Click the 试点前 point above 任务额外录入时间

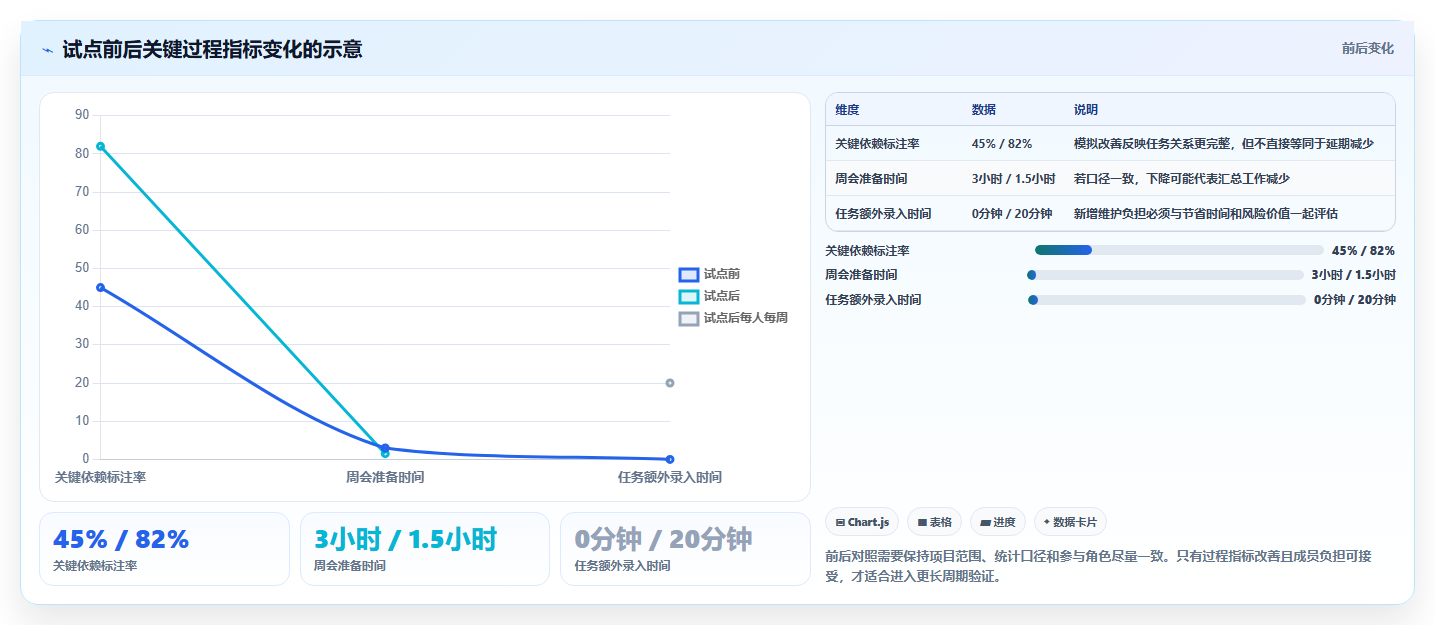[x=670, y=459]
